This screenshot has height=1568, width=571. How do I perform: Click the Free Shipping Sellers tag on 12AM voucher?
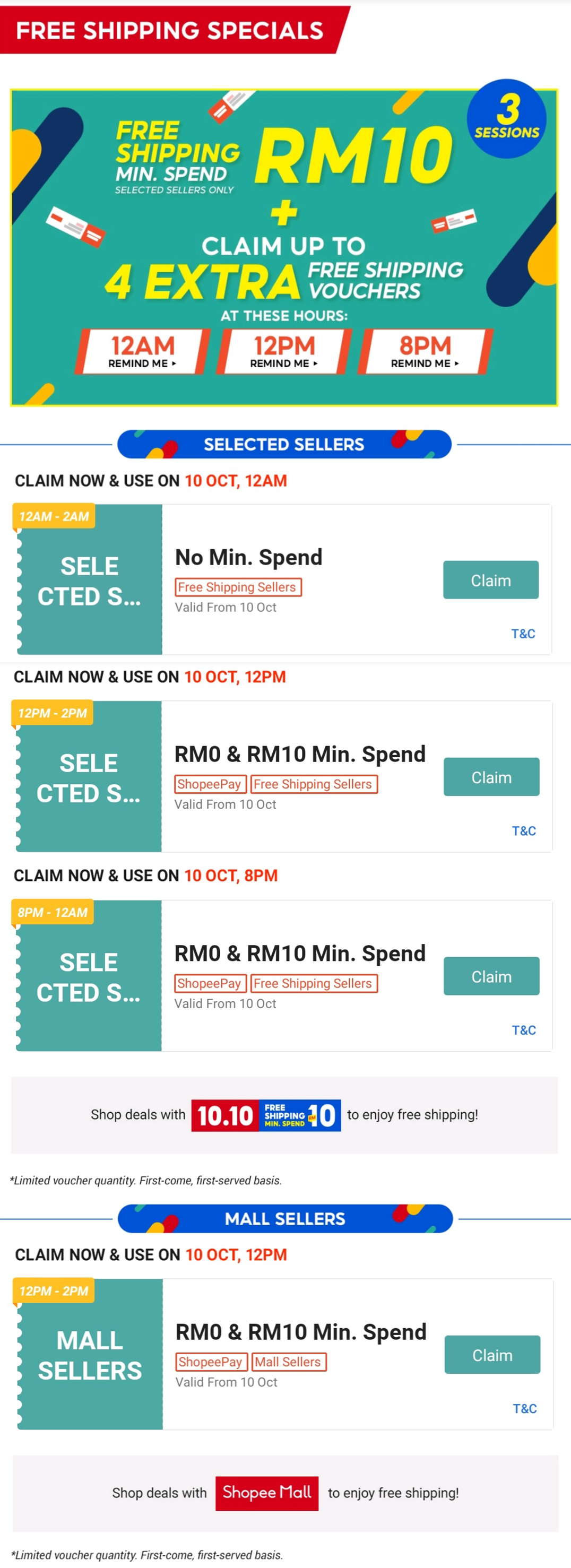(x=238, y=587)
